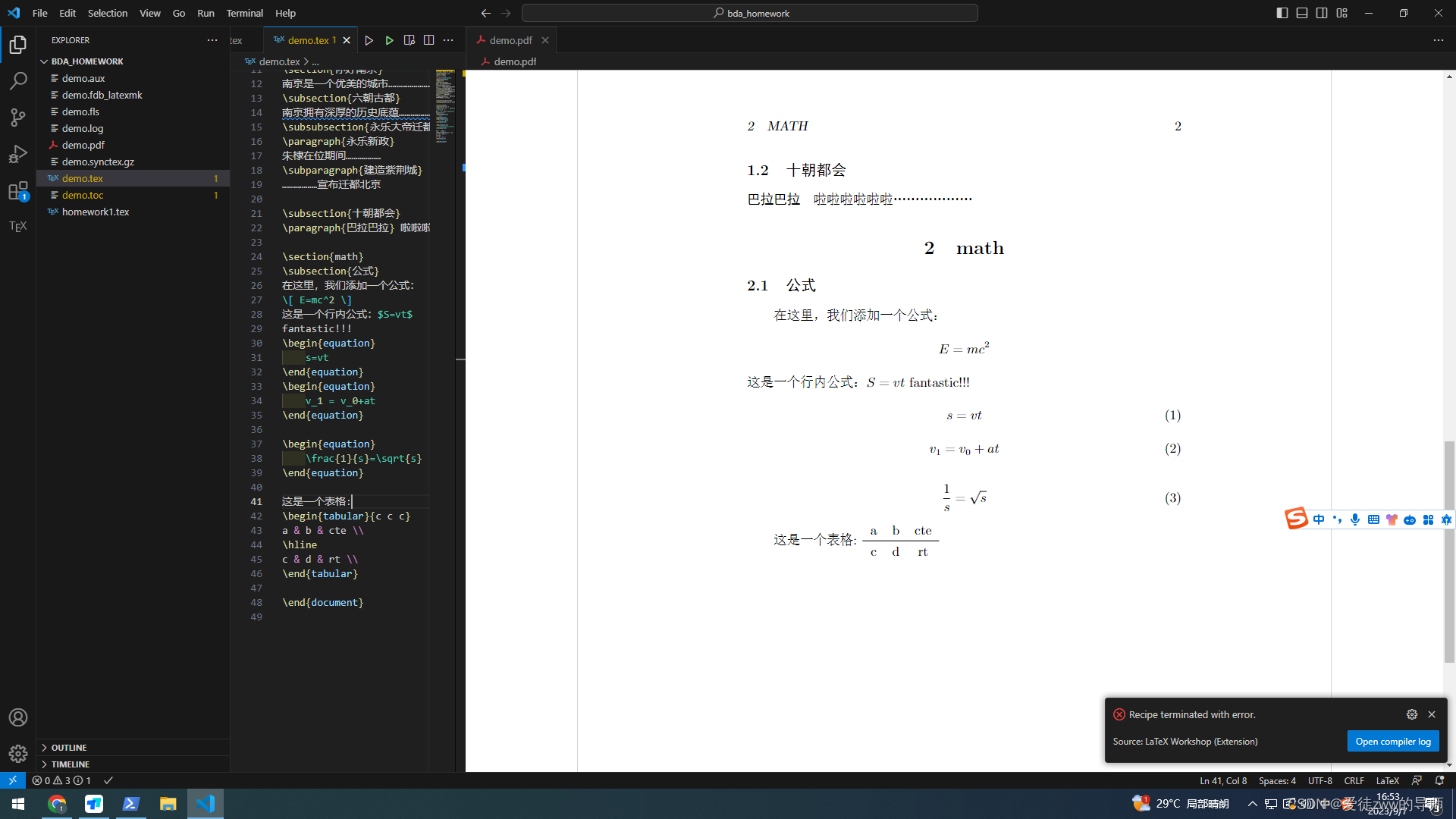Click the Split Editor Right icon

pyautogui.click(x=429, y=40)
